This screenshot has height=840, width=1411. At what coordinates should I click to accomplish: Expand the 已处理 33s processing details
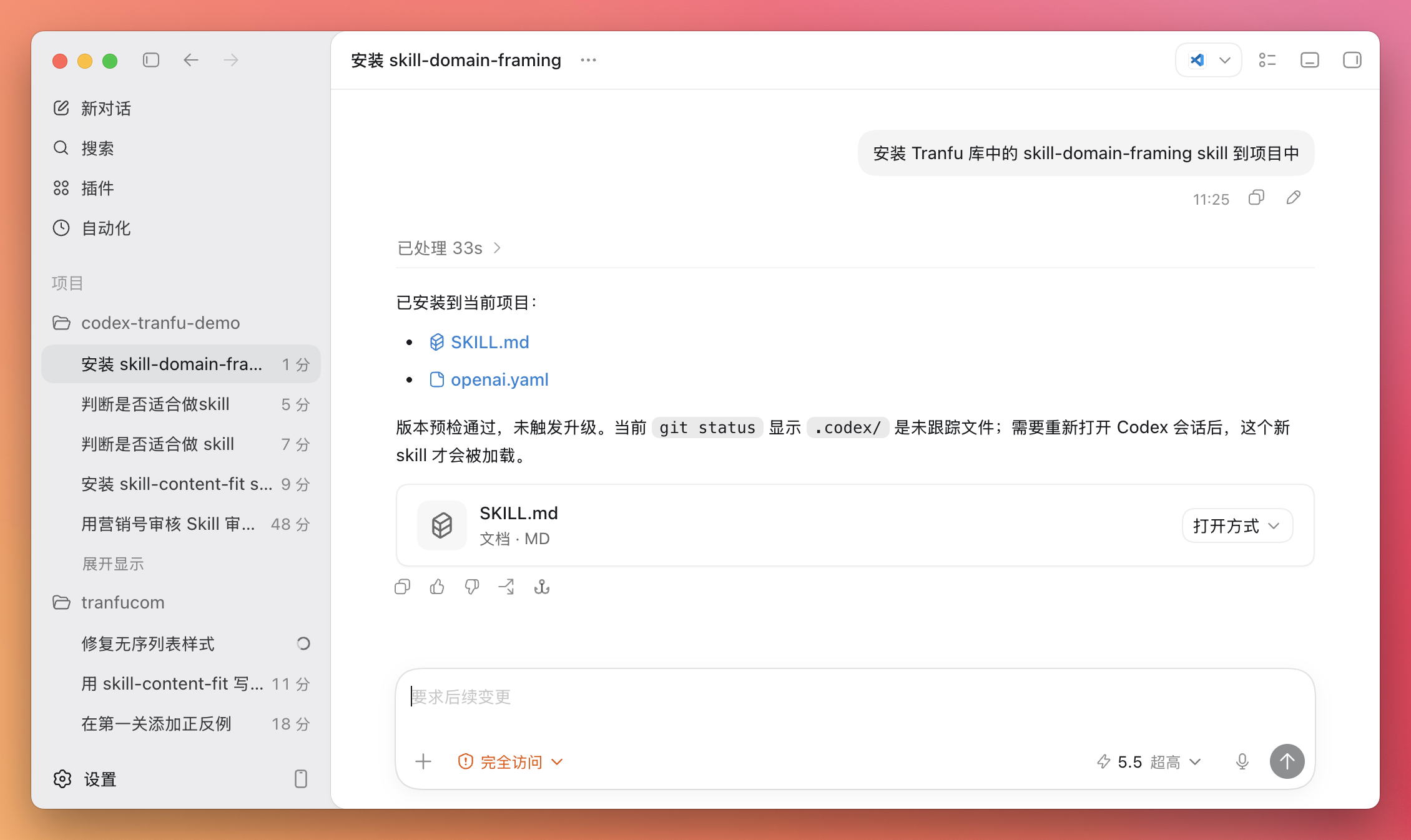pos(450,248)
